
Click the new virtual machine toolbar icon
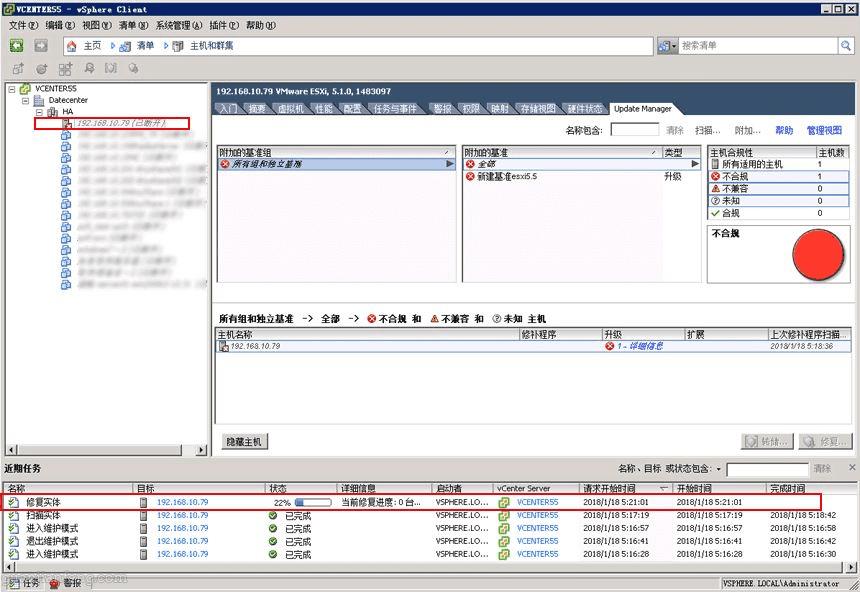click(18, 69)
